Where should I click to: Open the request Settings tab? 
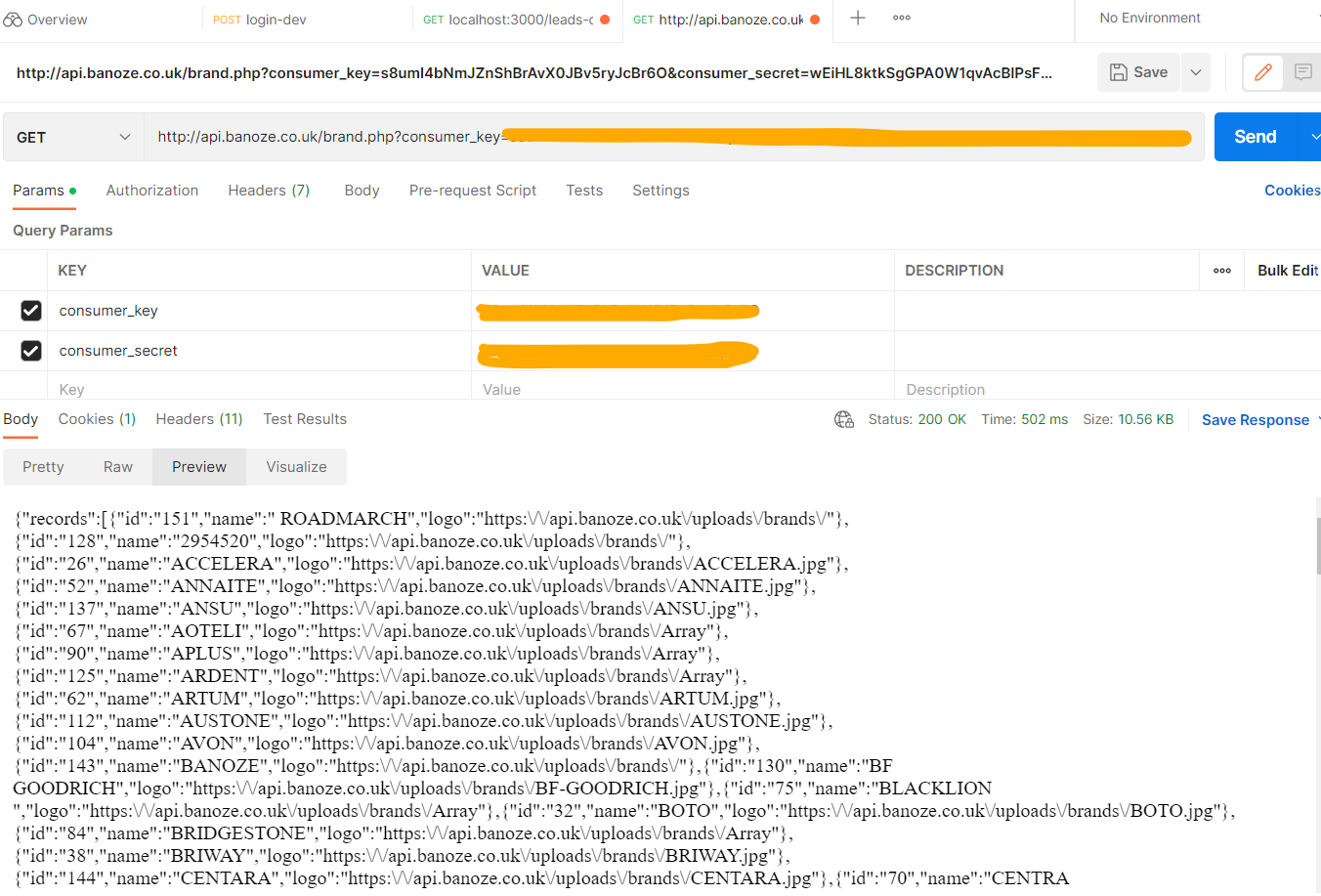point(660,191)
